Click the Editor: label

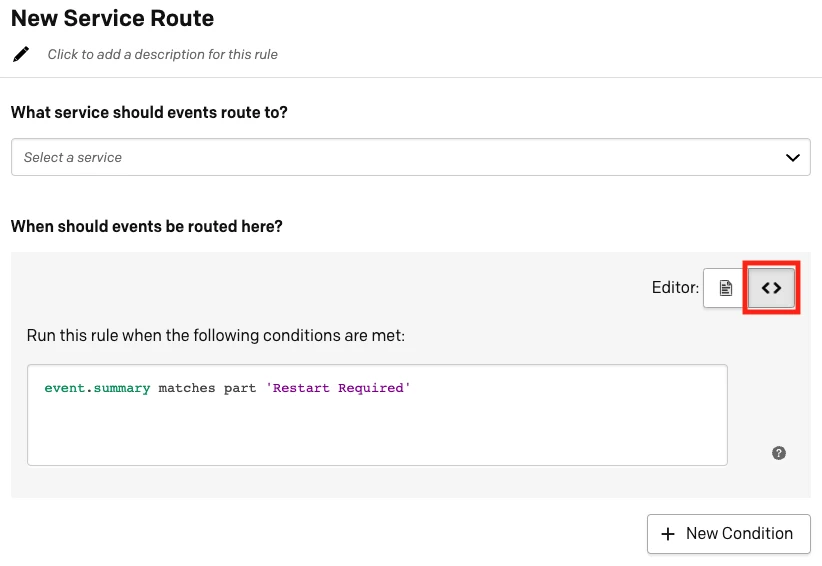click(x=675, y=287)
